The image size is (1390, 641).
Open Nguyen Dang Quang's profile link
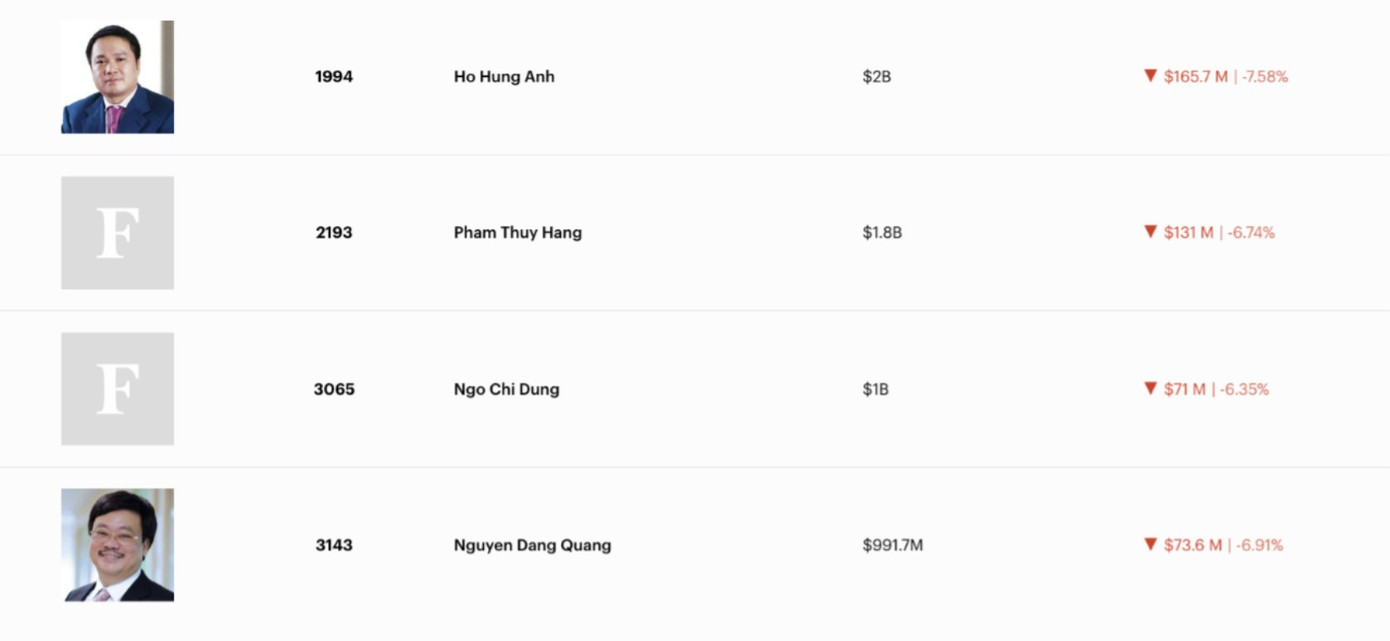click(532, 545)
